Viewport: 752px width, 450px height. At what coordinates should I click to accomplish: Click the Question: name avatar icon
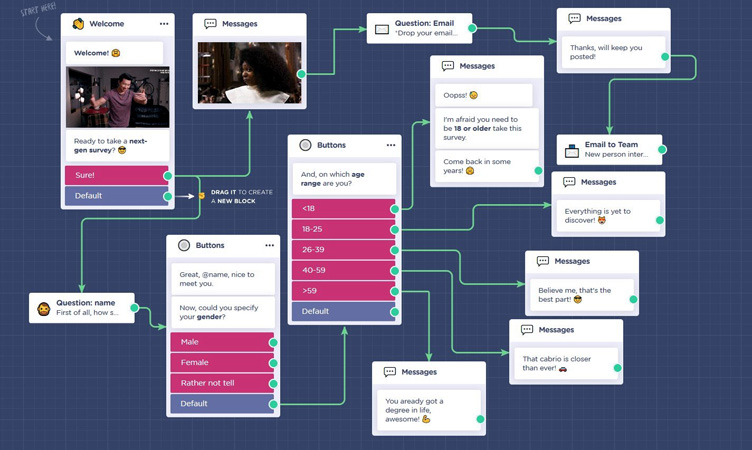pos(44,308)
